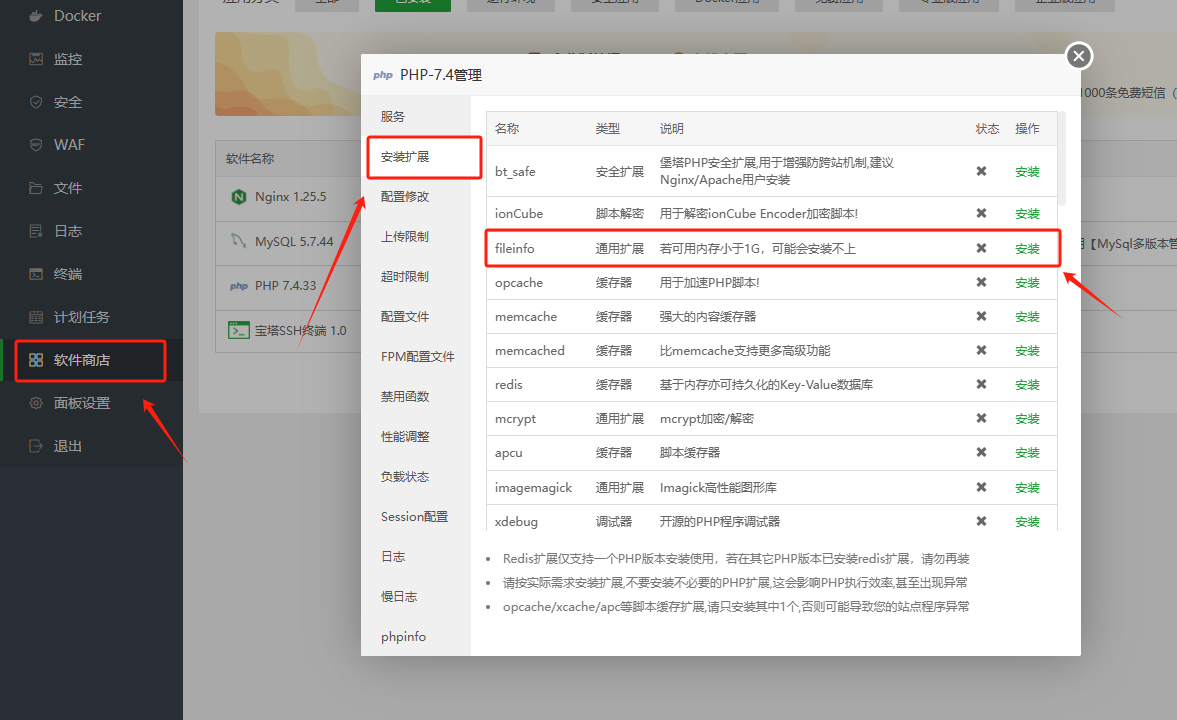Viewport: 1177px width, 720px height.
Task: Click the Nginx logo icon
Action: [x=239, y=197]
